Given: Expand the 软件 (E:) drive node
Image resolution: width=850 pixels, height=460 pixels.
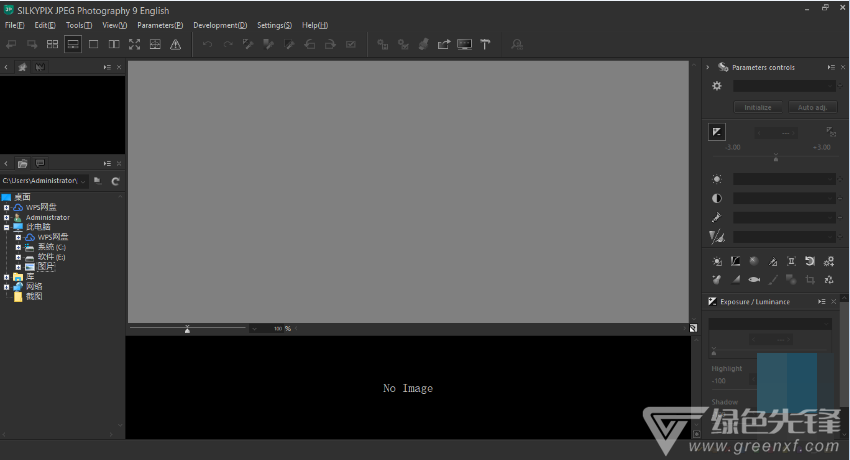Looking at the screenshot, I should [18, 257].
